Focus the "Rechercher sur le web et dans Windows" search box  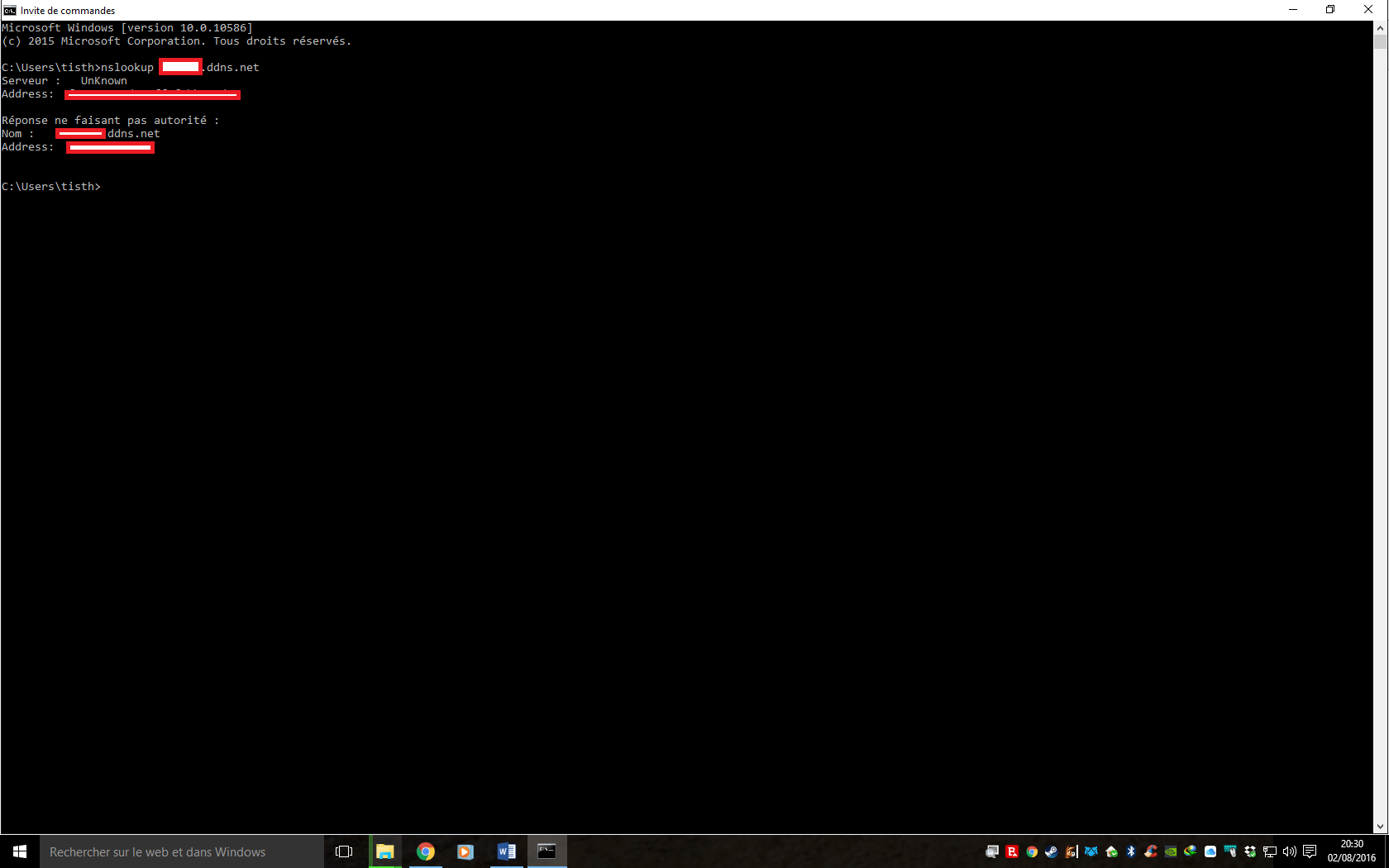(182, 851)
